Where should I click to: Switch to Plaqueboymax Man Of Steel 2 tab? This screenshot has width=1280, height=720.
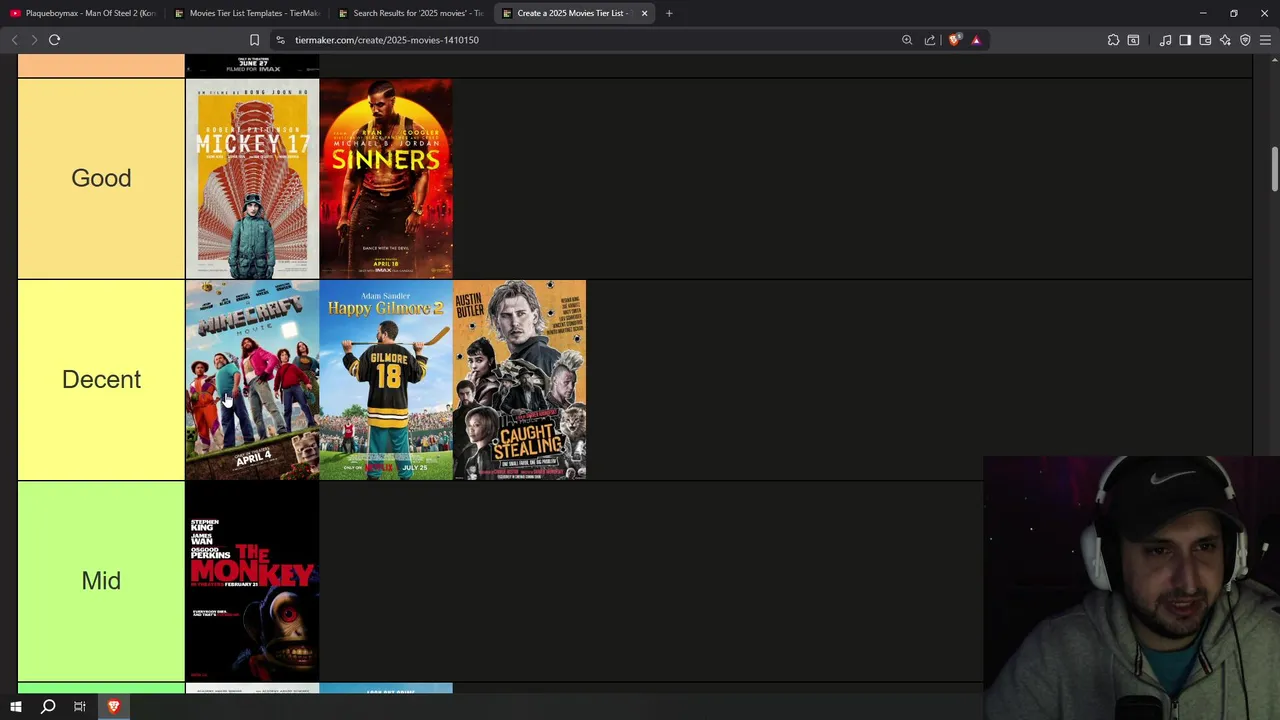tap(83, 13)
